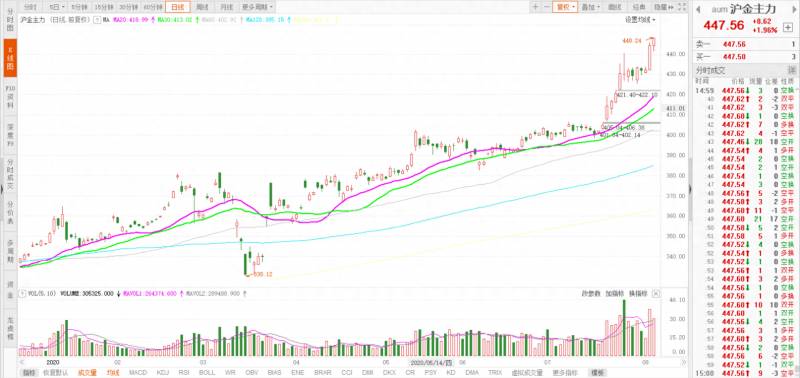Click 模板 template button

click(x=596, y=373)
